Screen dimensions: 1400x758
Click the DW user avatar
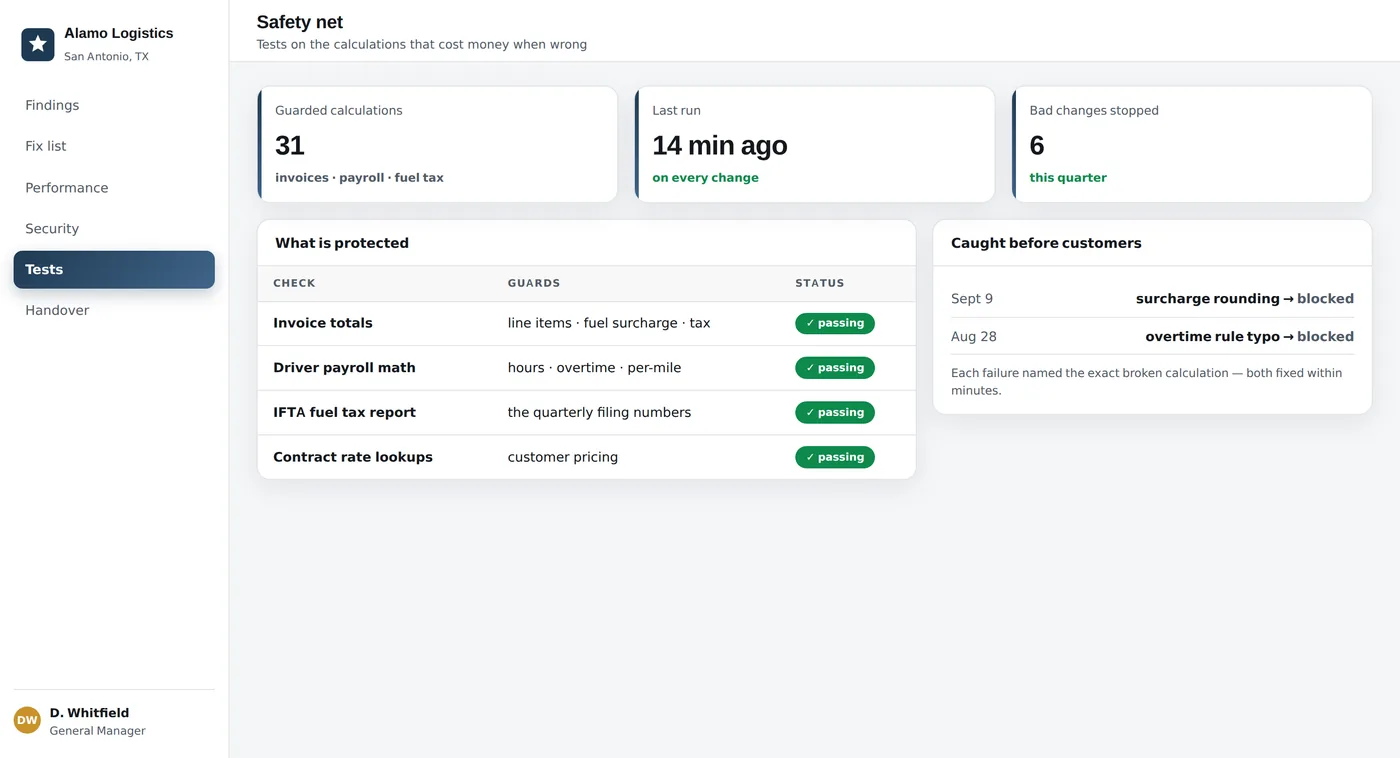click(27, 720)
